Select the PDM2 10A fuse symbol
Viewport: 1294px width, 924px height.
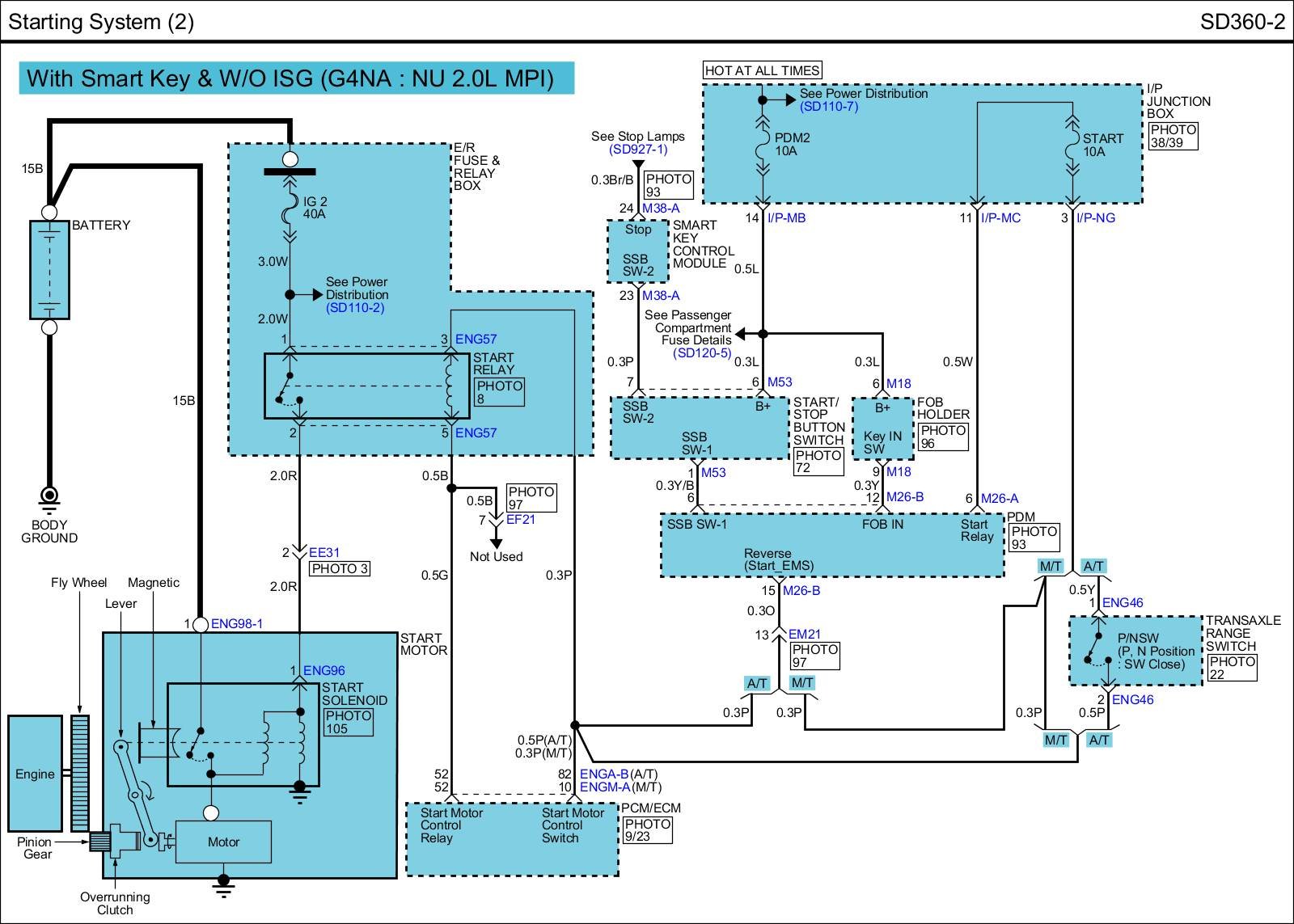tap(762, 146)
